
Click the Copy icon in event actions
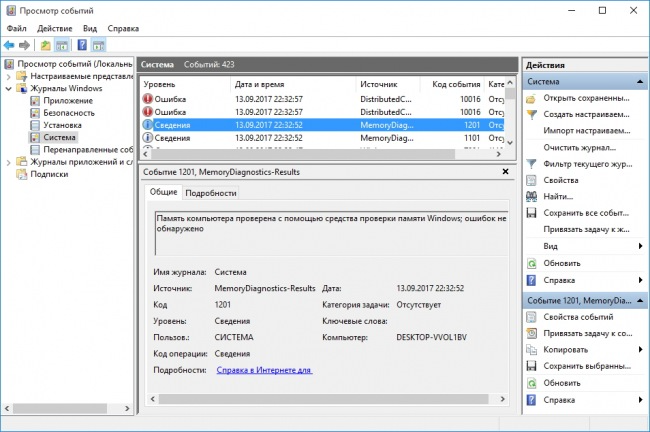[x=531, y=349]
